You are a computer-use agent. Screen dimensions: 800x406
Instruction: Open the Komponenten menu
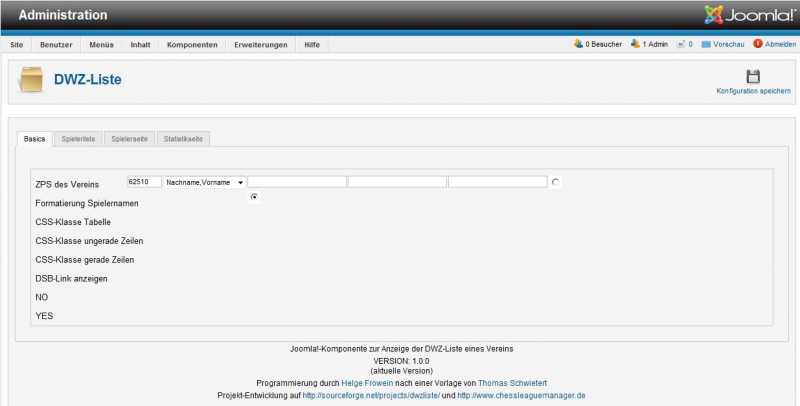192,45
